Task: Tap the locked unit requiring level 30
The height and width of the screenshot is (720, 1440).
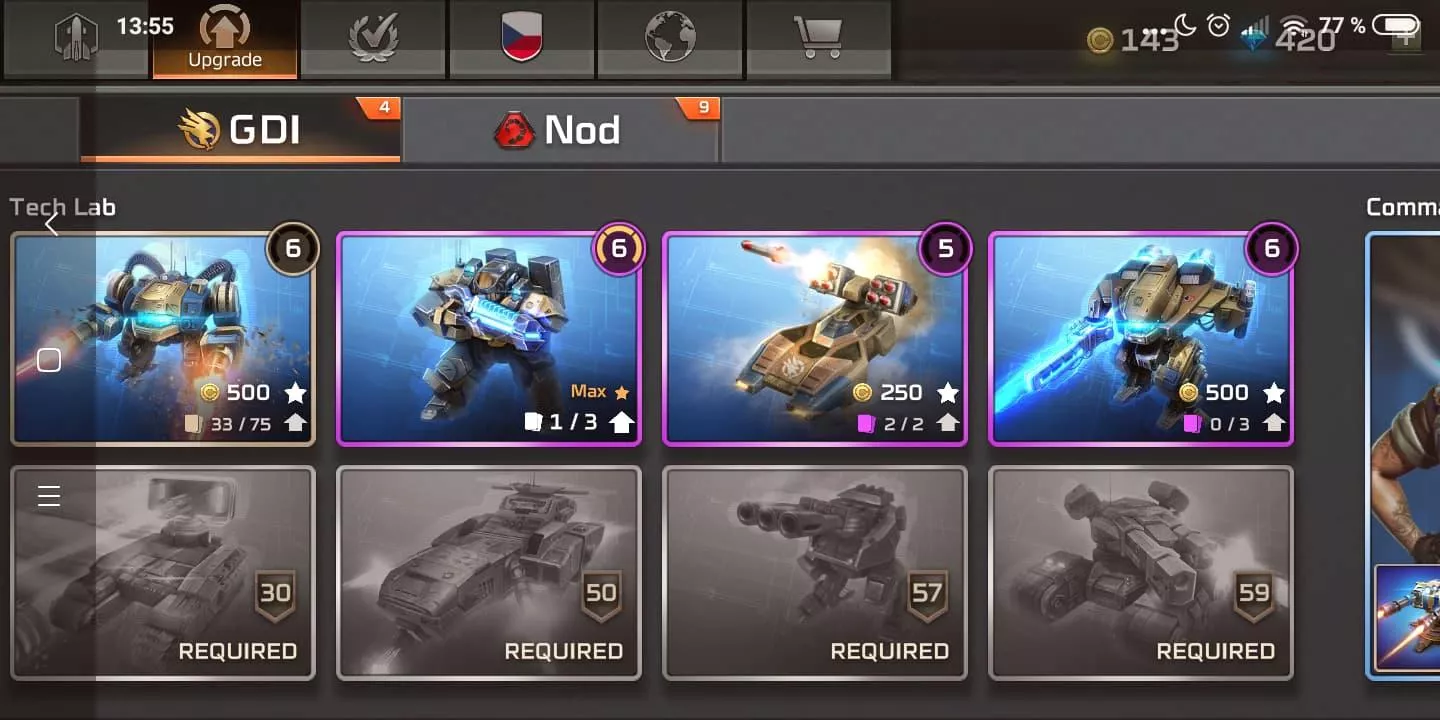Action: tap(163, 573)
